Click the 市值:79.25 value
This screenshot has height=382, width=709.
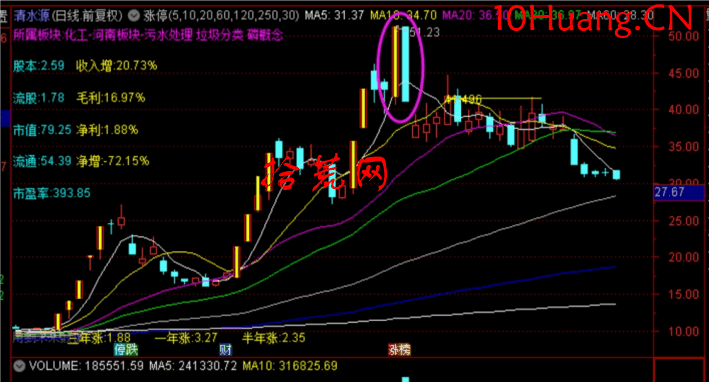(x=42, y=130)
